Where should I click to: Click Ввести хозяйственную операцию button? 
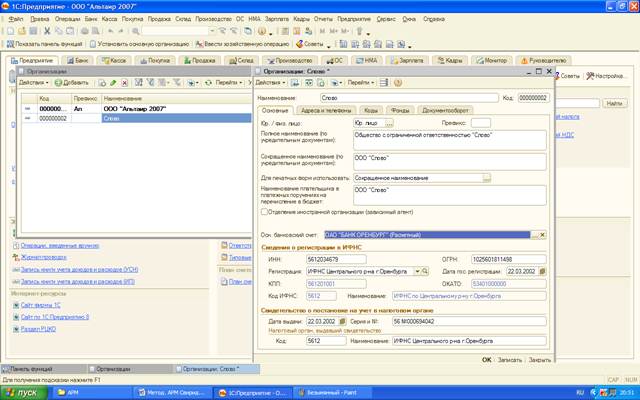(242, 44)
